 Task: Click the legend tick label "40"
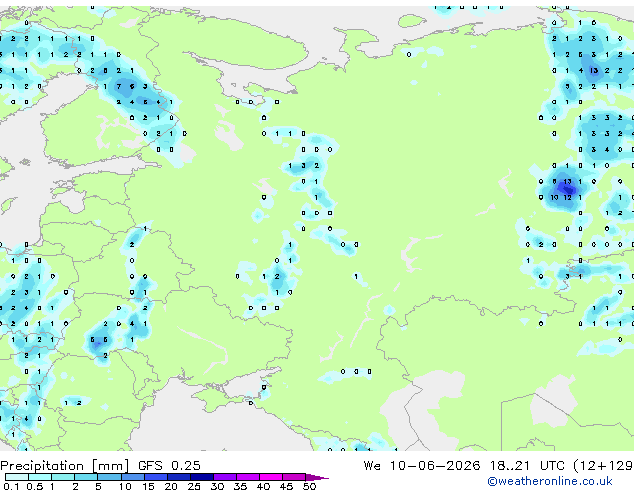click(x=263, y=486)
